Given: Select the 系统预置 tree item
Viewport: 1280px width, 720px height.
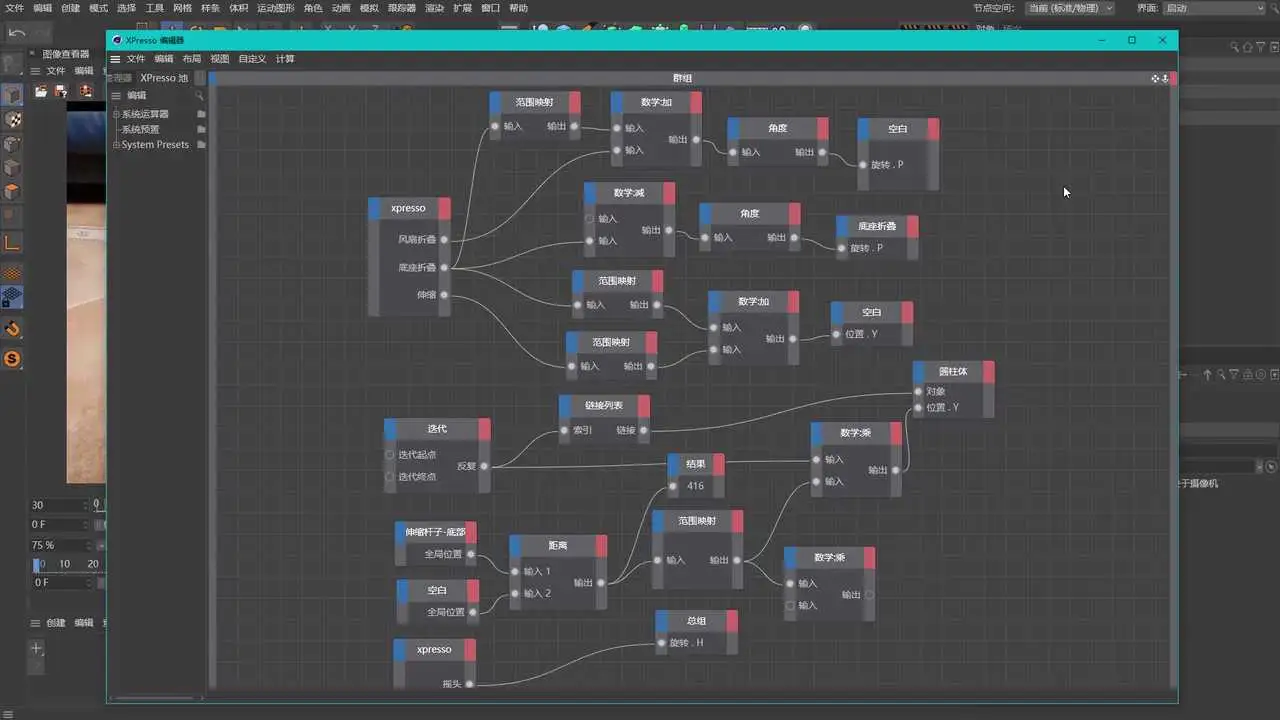Looking at the screenshot, I should (x=140, y=129).
